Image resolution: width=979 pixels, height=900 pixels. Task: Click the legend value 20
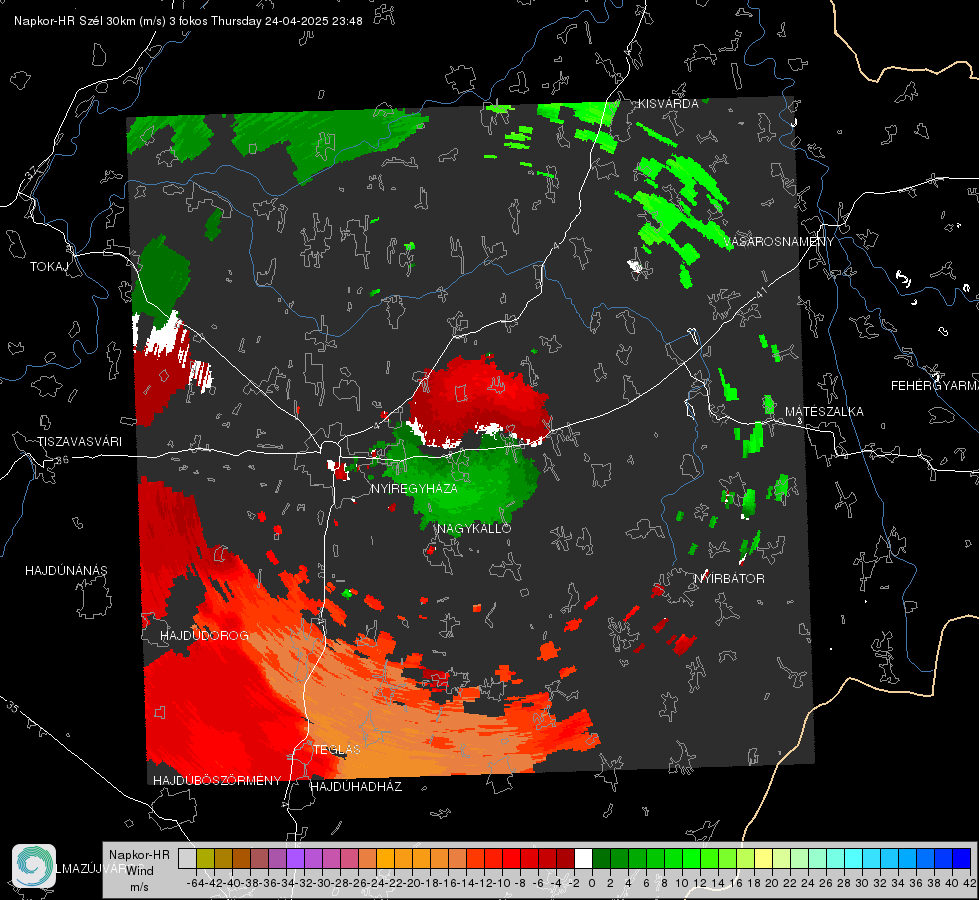772,883
